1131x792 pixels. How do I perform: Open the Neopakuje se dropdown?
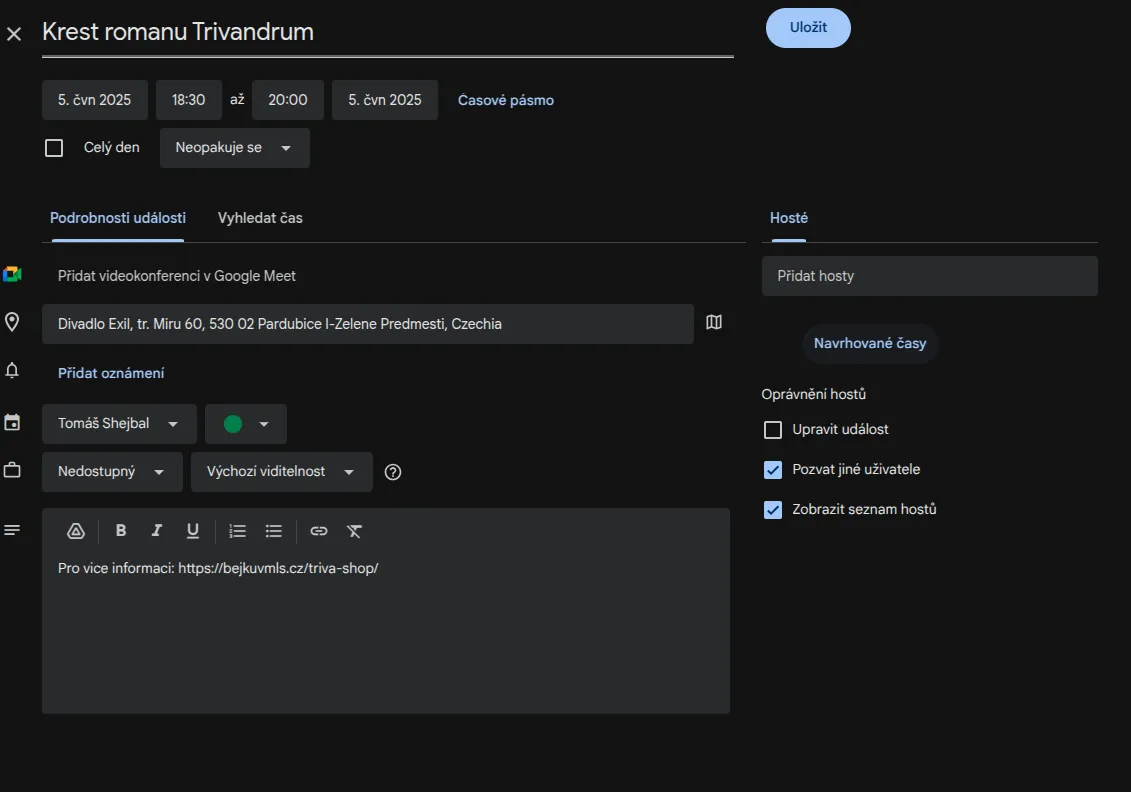tap(234, 148)
